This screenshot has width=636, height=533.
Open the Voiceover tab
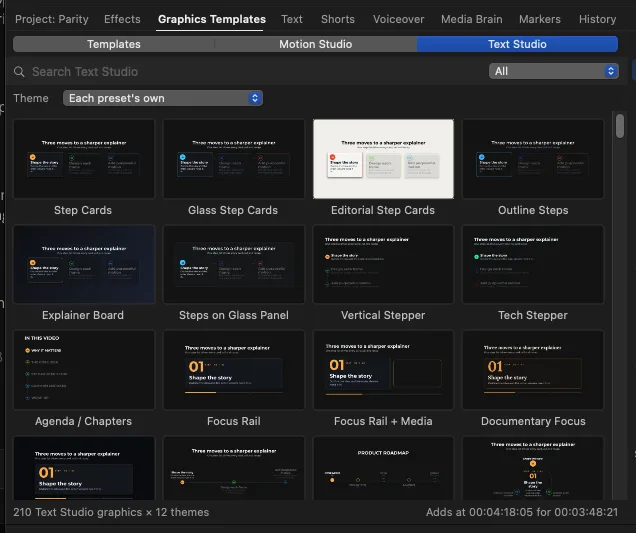tap(398, 19)
